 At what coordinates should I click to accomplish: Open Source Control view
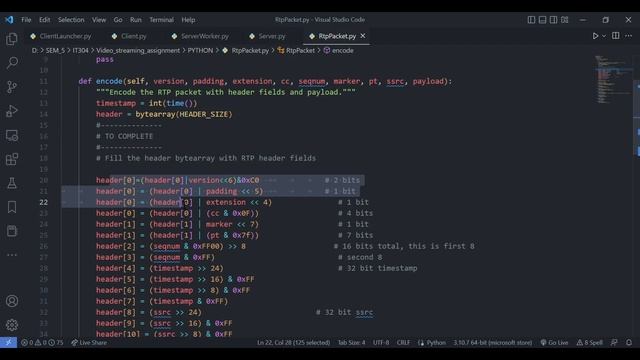(x=12, y=87)
